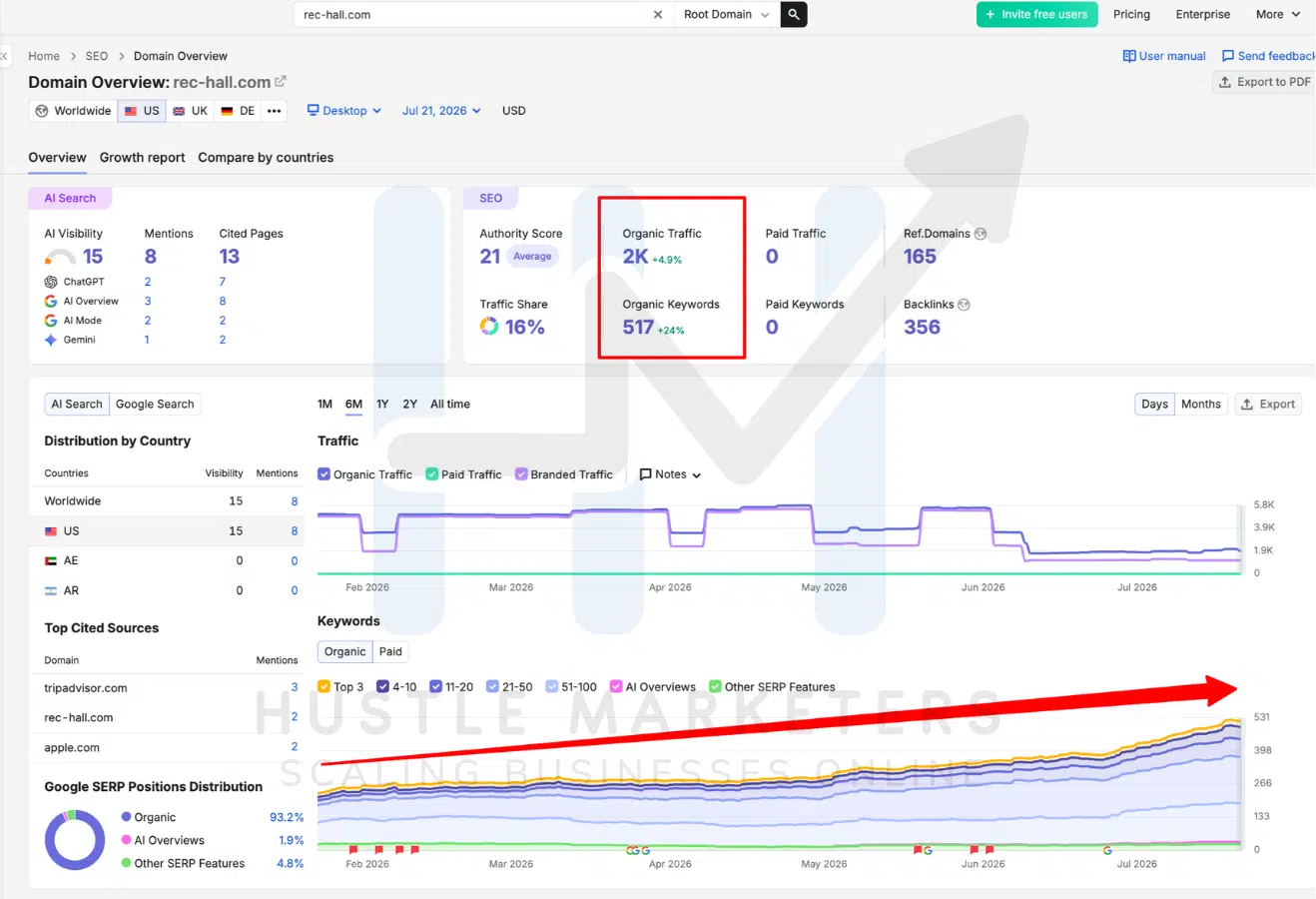Click the AI Visibility gauge icon
The image size is (1316, 899).
pyautogui.click(x=61, y=258)
